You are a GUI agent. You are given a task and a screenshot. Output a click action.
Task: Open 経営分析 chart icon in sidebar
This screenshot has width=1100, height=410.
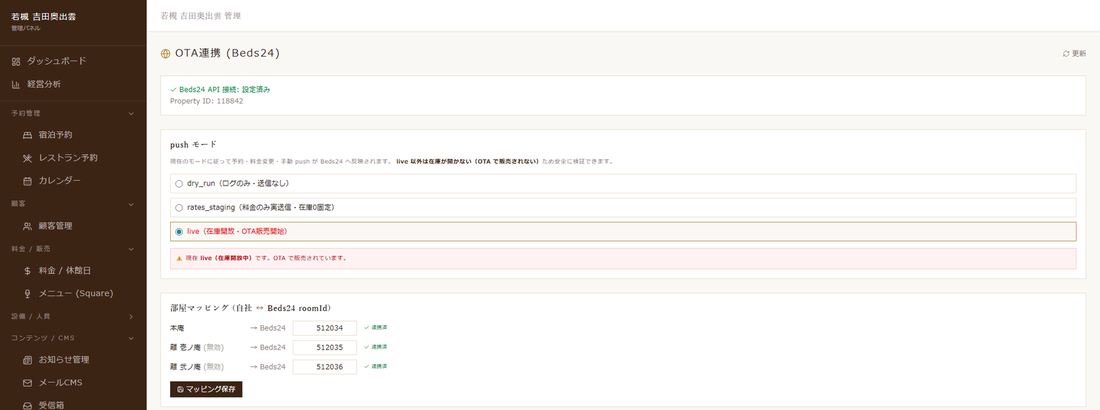click(16, 85)
